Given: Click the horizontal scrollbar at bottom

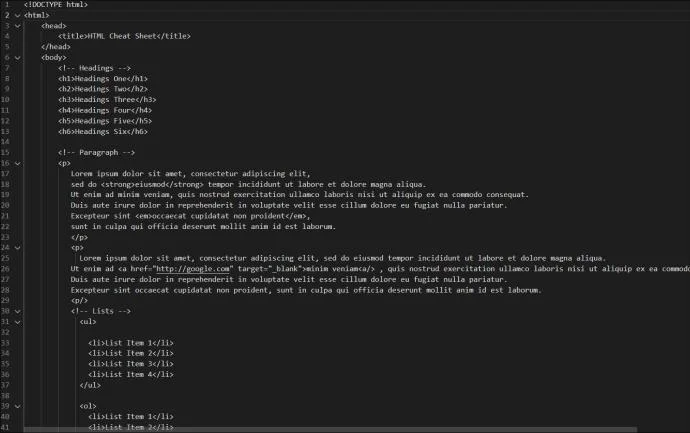Looking at the screenshot, I should [x=345, y=430].
